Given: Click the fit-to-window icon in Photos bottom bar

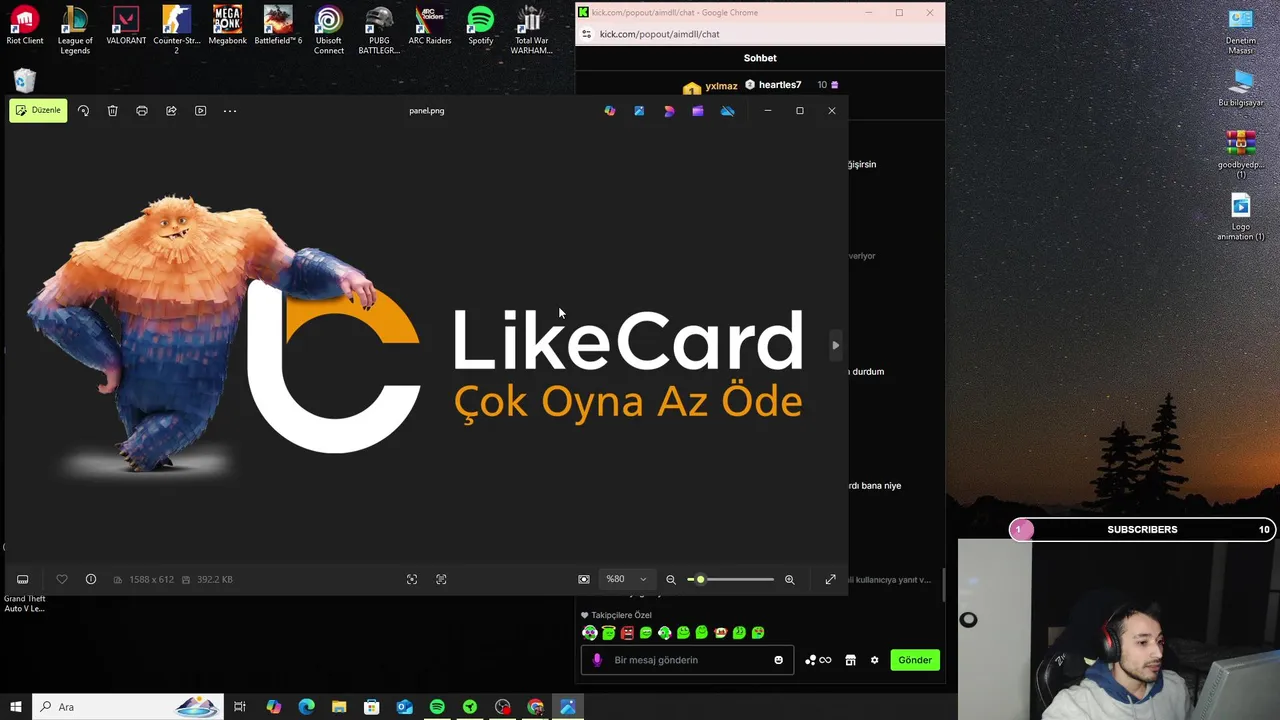Looking at the screenshot, I should (412, 579).
